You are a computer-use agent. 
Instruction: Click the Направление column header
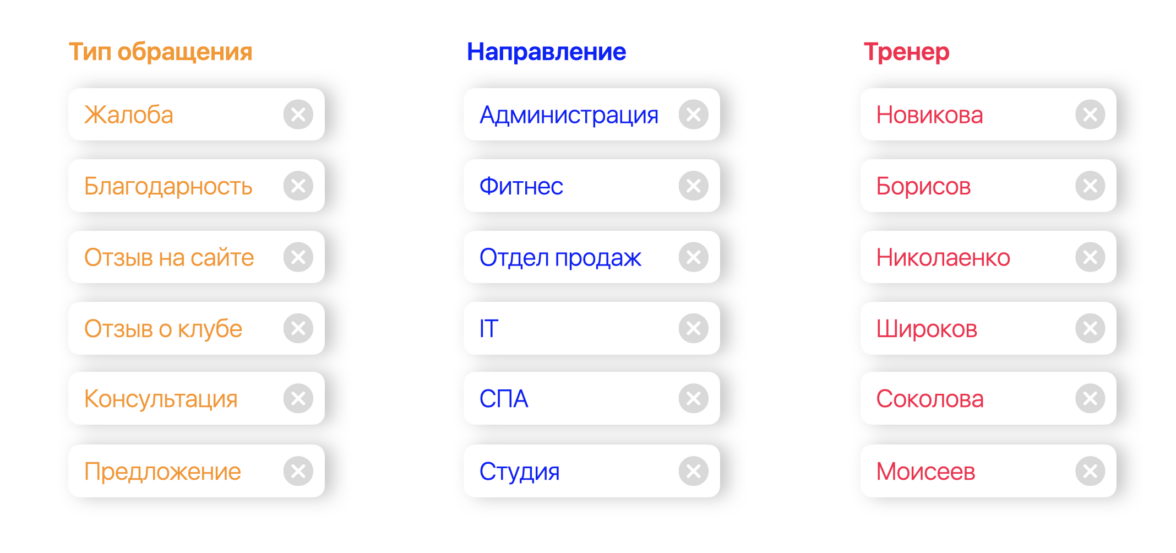tap(546, 52)
